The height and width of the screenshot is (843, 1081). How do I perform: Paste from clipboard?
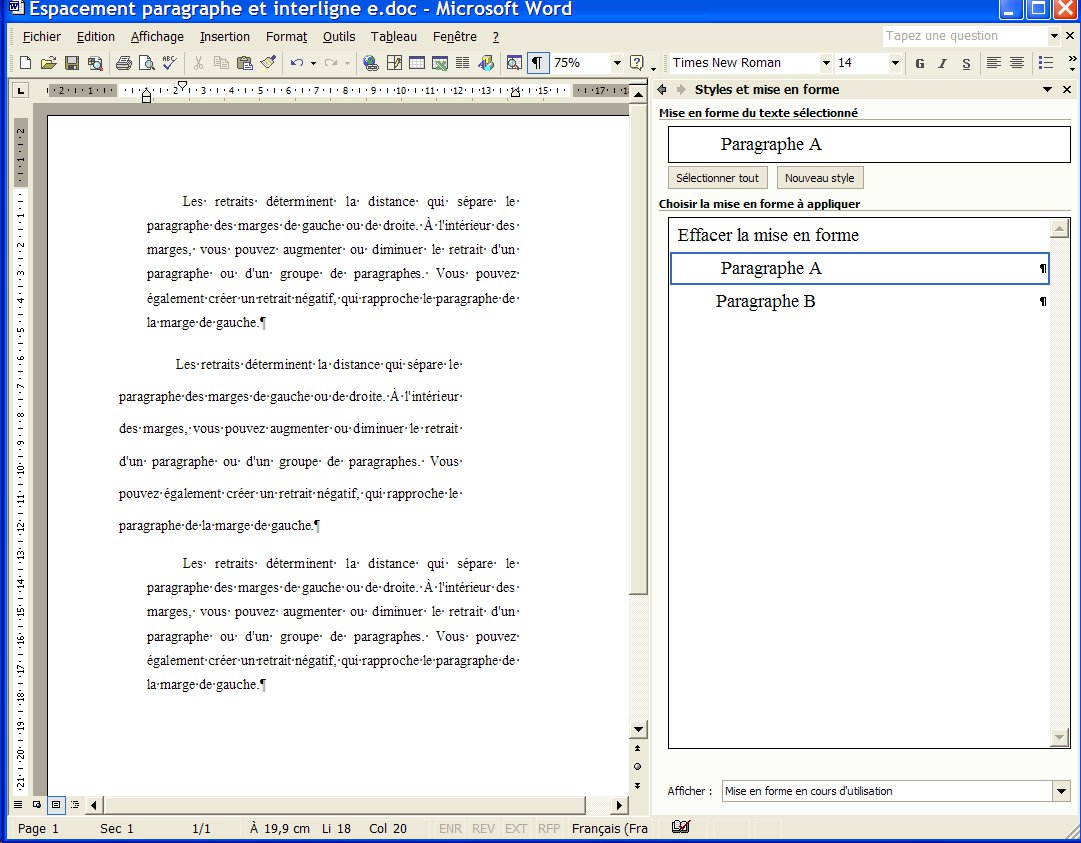point(245,63)
